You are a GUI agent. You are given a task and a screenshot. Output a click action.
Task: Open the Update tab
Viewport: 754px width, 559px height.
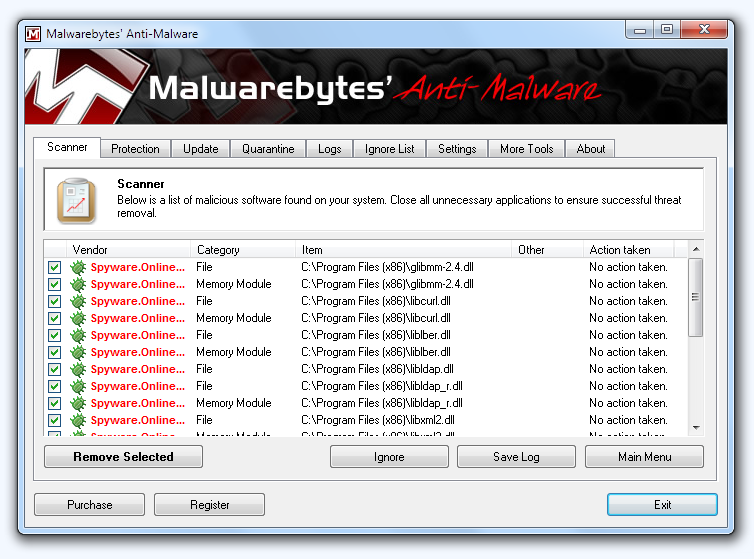[x=201, y=149]
